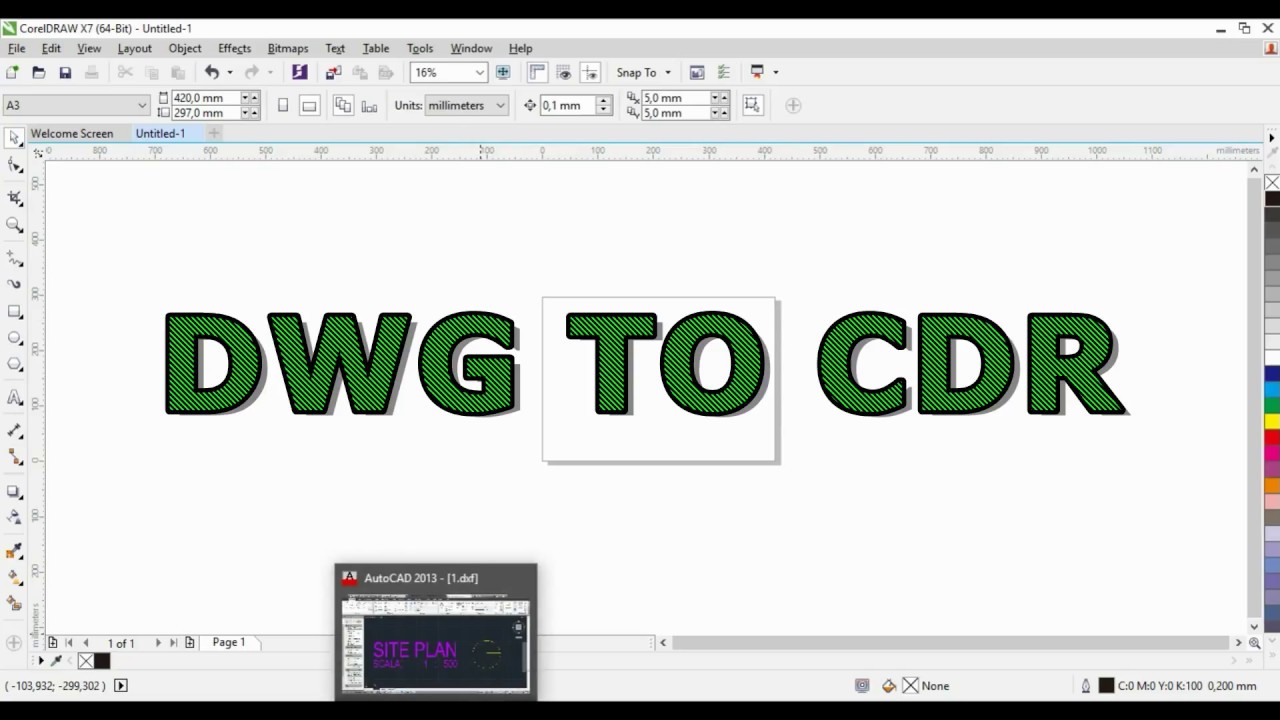Image resolution: width=1280 pixels, height=720 pixels.
Task: Open the search content (Corel Connect) icon
Action: [x=299, y=72]
